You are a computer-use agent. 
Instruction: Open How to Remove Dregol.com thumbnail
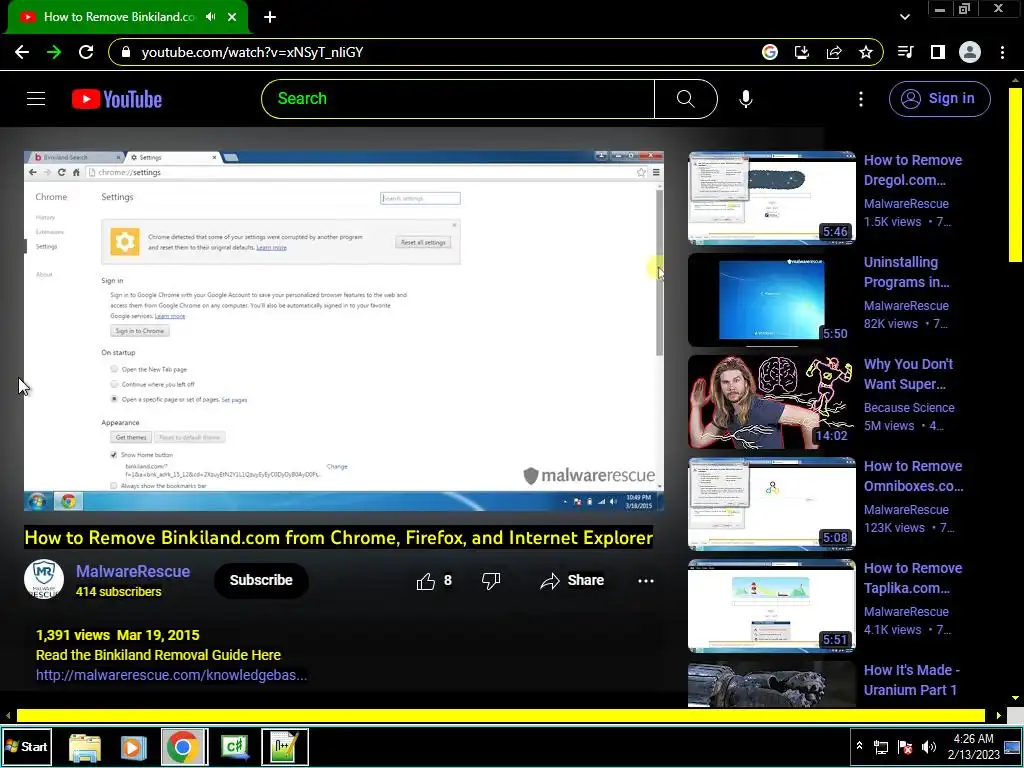pyautogui.click(x=771, y=198)
